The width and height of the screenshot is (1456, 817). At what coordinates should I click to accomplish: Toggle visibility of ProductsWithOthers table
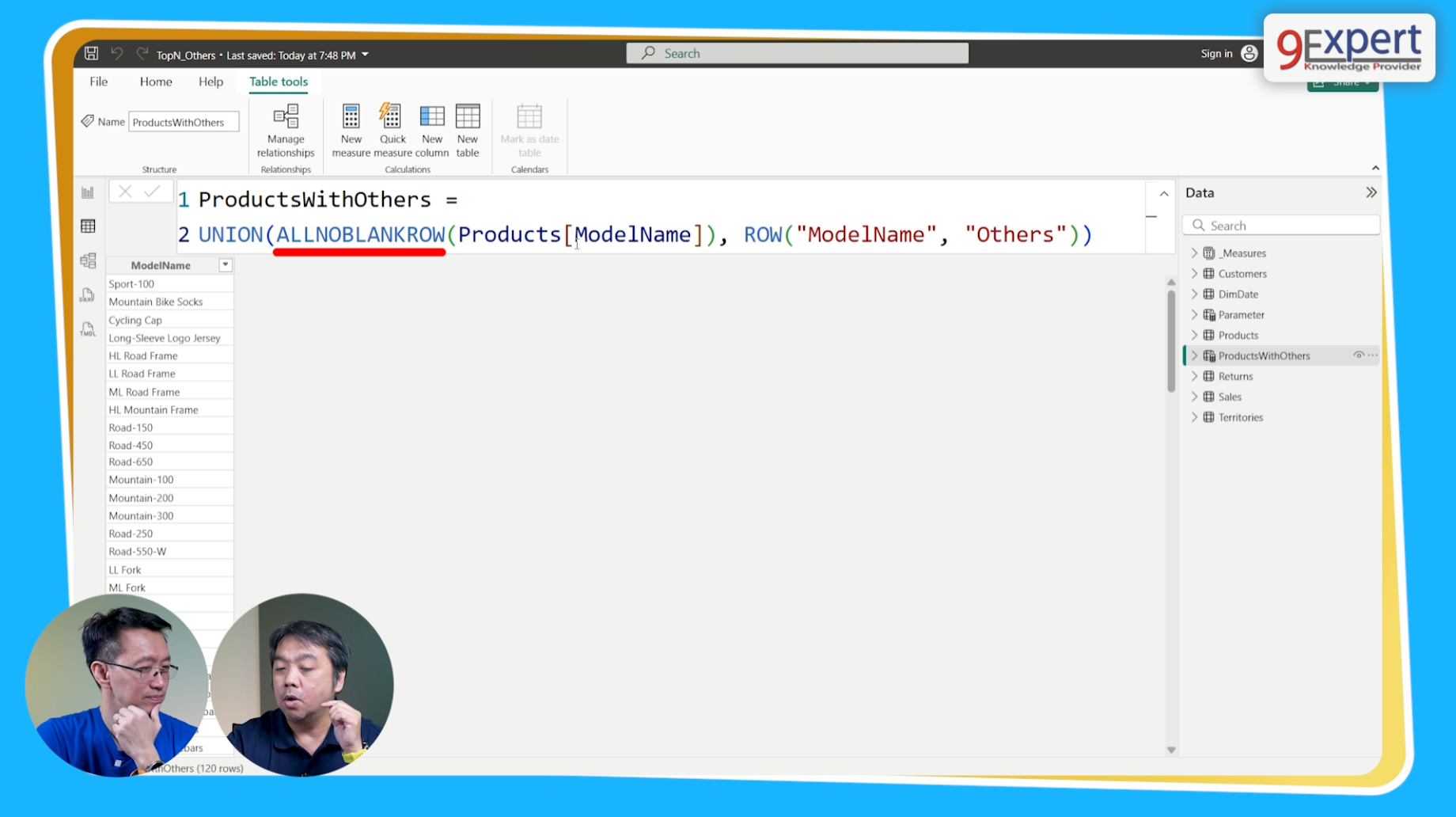pyautogui.click(x=1358, y=355)
